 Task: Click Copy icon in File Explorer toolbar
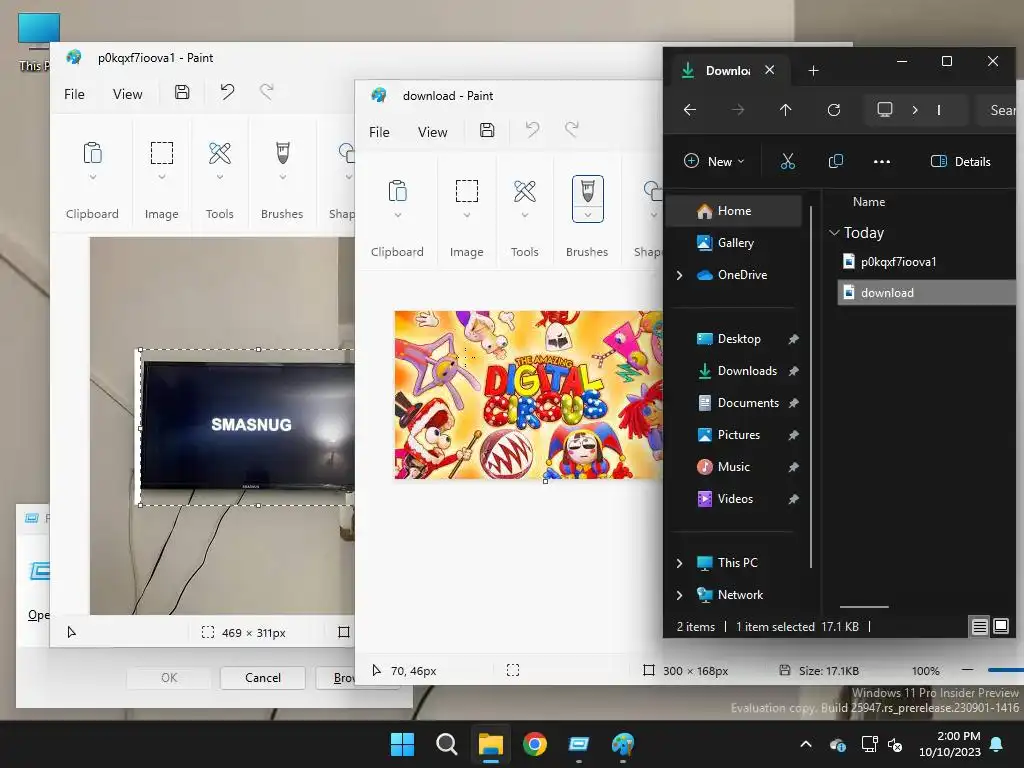tap(835, 161)
